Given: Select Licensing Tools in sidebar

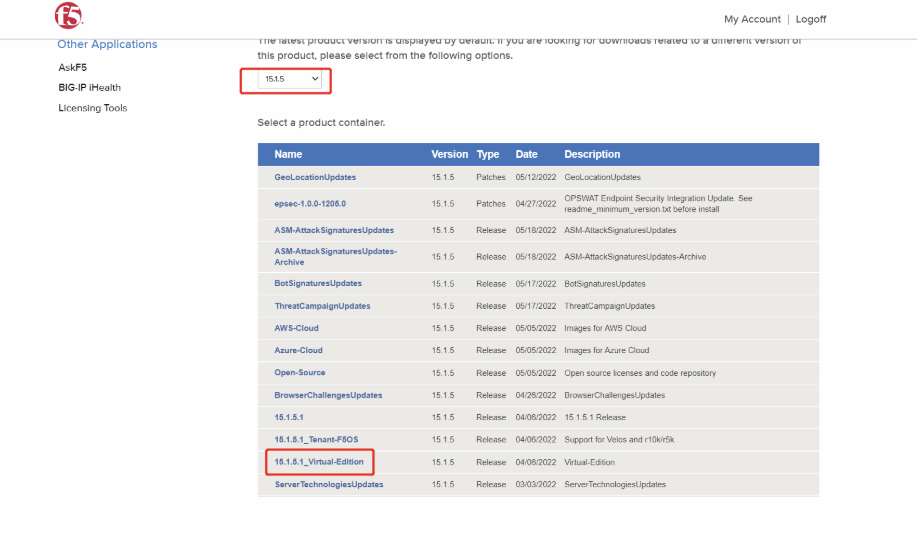Looking at the screenshot, I should [92, 108].
